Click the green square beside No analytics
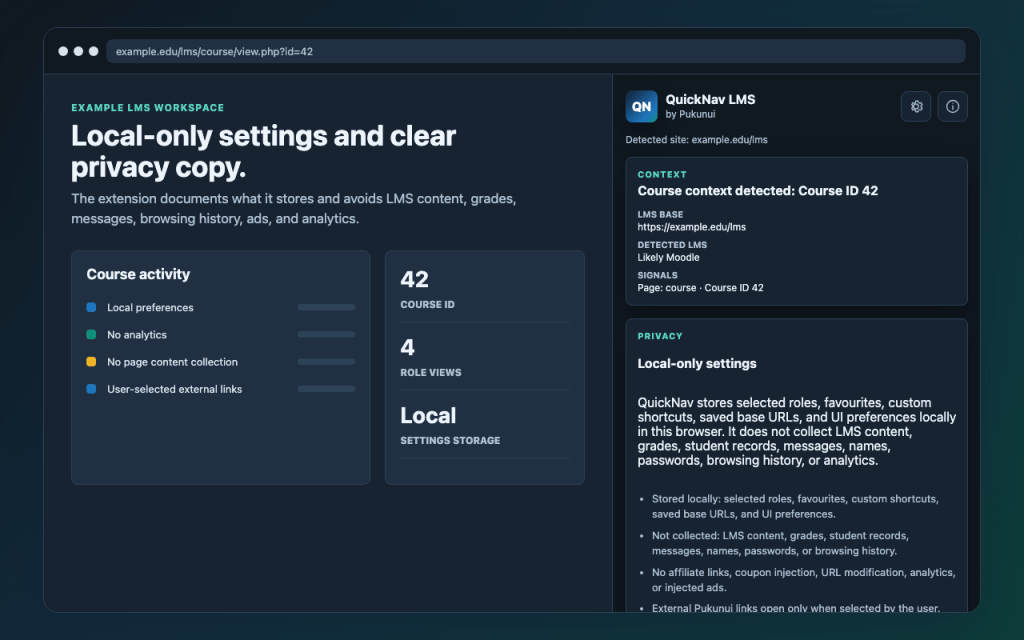The image size is (1024, 640). (91, 334)
